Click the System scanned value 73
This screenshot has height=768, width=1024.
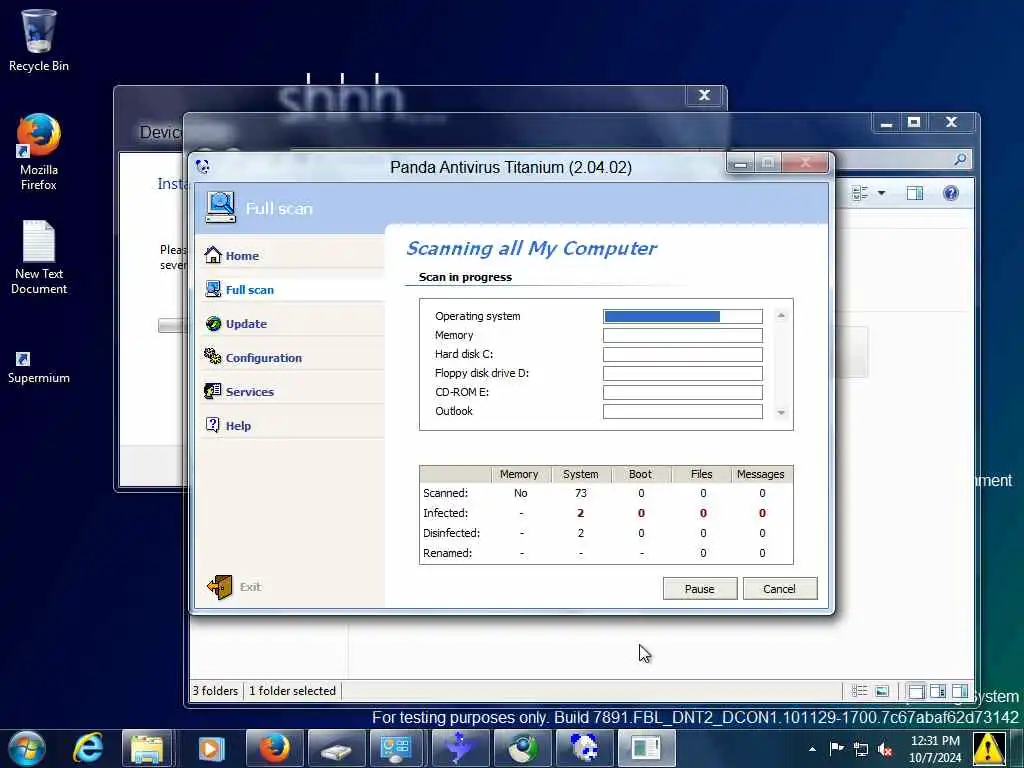point(581,493)
